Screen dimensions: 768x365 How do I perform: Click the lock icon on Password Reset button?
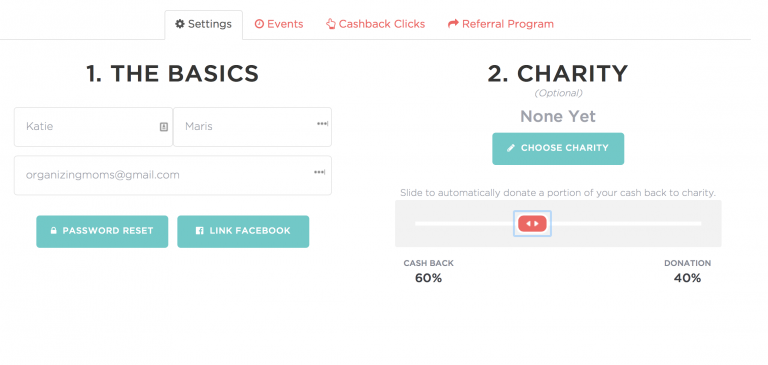coord(53,231)
